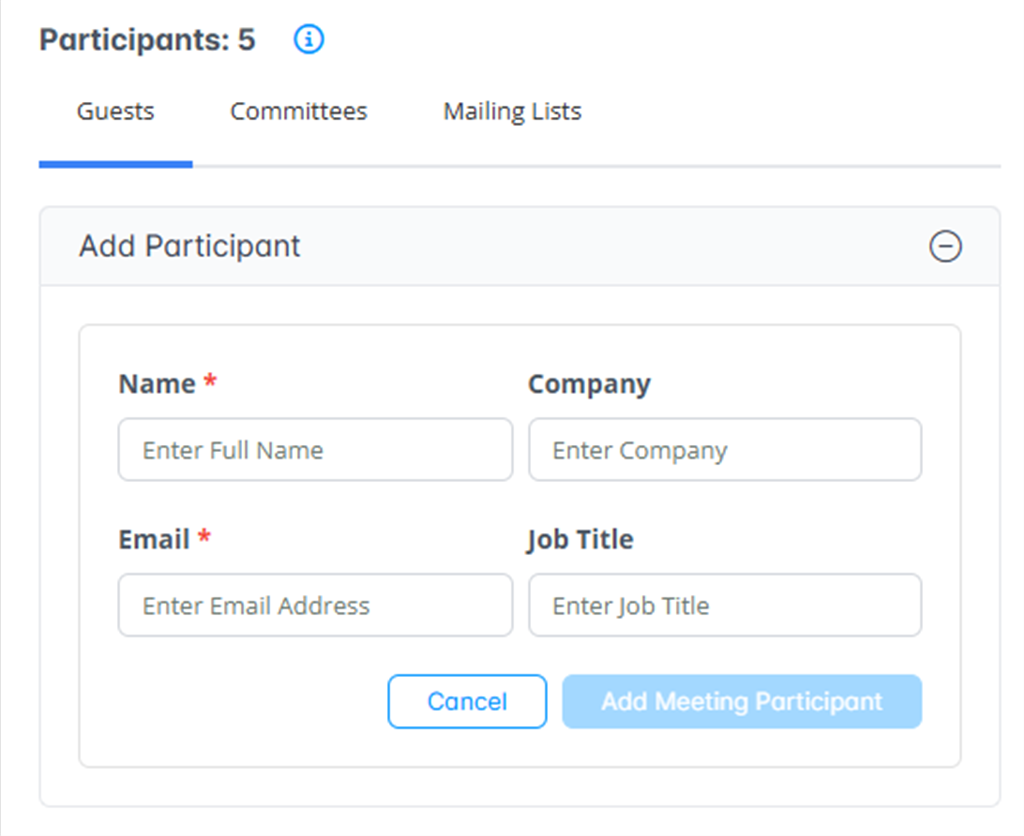This screenshot has width=1024, height=836.
Task: Click the Enter Full Name field
Action: (315, 450)
